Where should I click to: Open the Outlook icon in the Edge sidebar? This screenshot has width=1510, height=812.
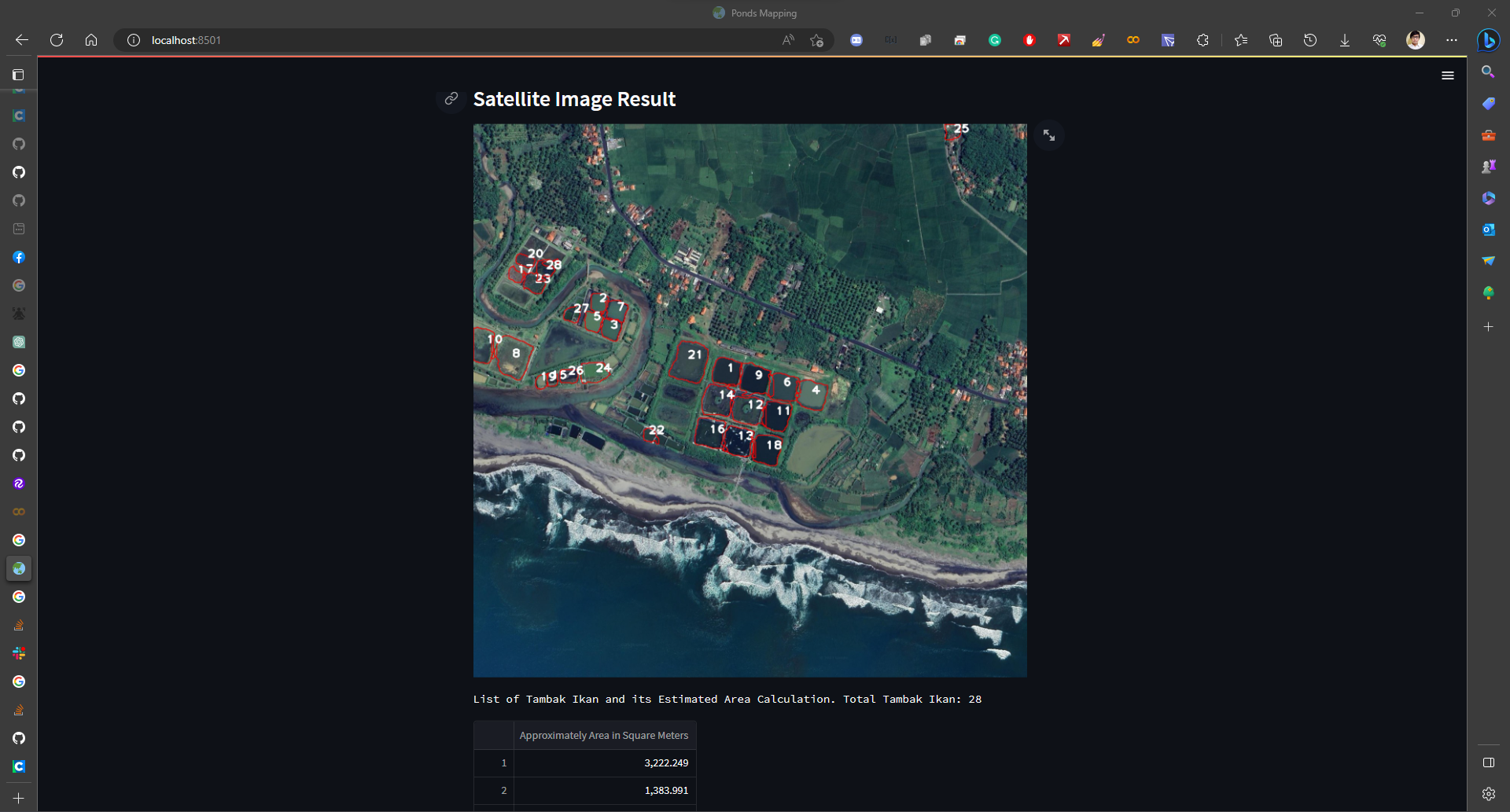pos(1489,229)
